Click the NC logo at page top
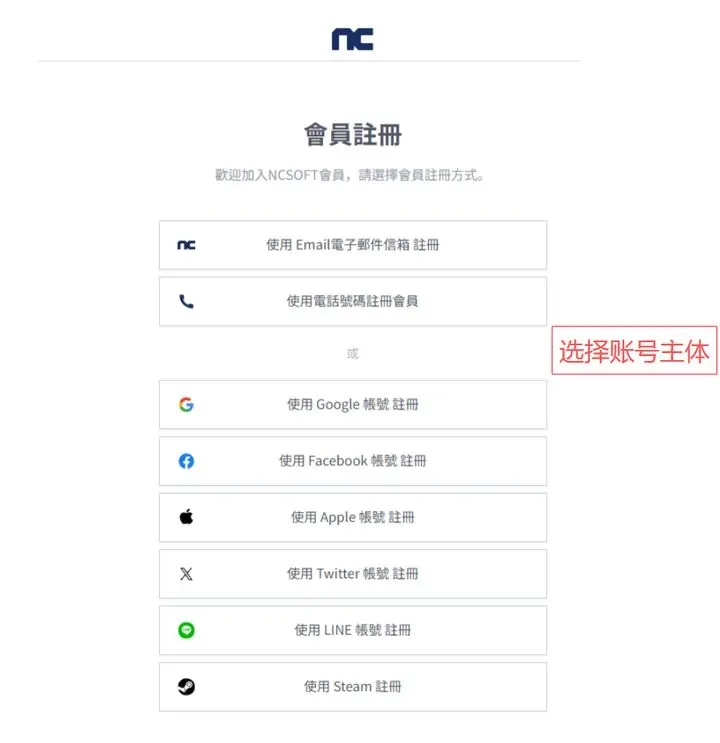Viewport: 720px width, 743px height. tap(352, 39)
